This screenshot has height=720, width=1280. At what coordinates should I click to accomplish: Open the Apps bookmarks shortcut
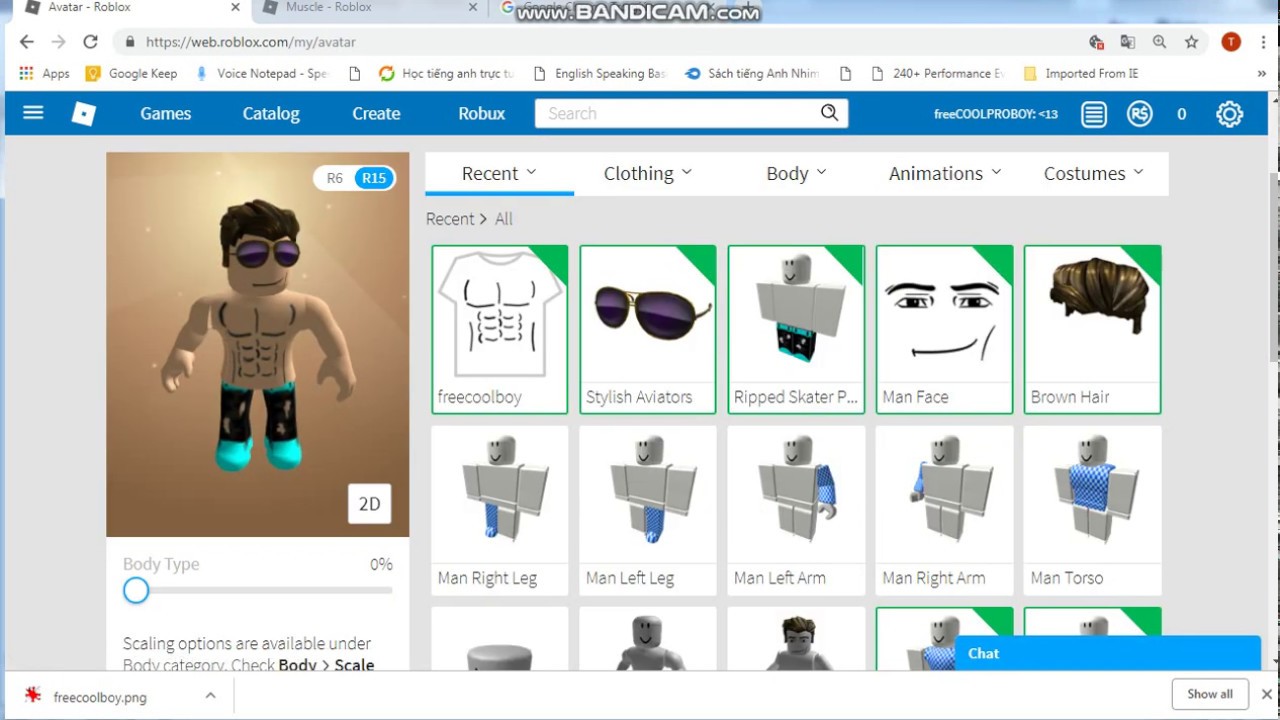[44, 73]
